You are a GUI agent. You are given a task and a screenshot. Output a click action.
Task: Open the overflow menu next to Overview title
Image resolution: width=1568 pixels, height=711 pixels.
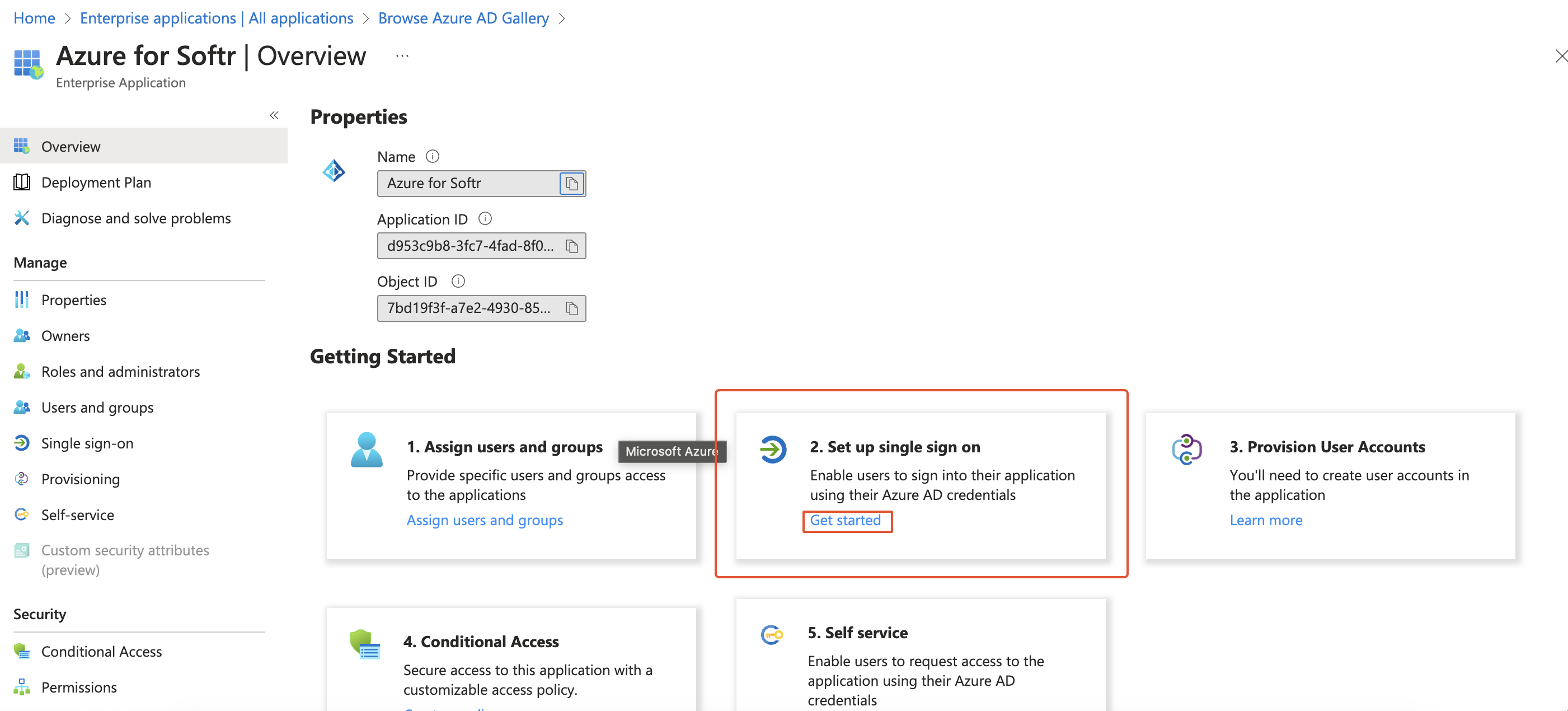[x=402, y=55]
